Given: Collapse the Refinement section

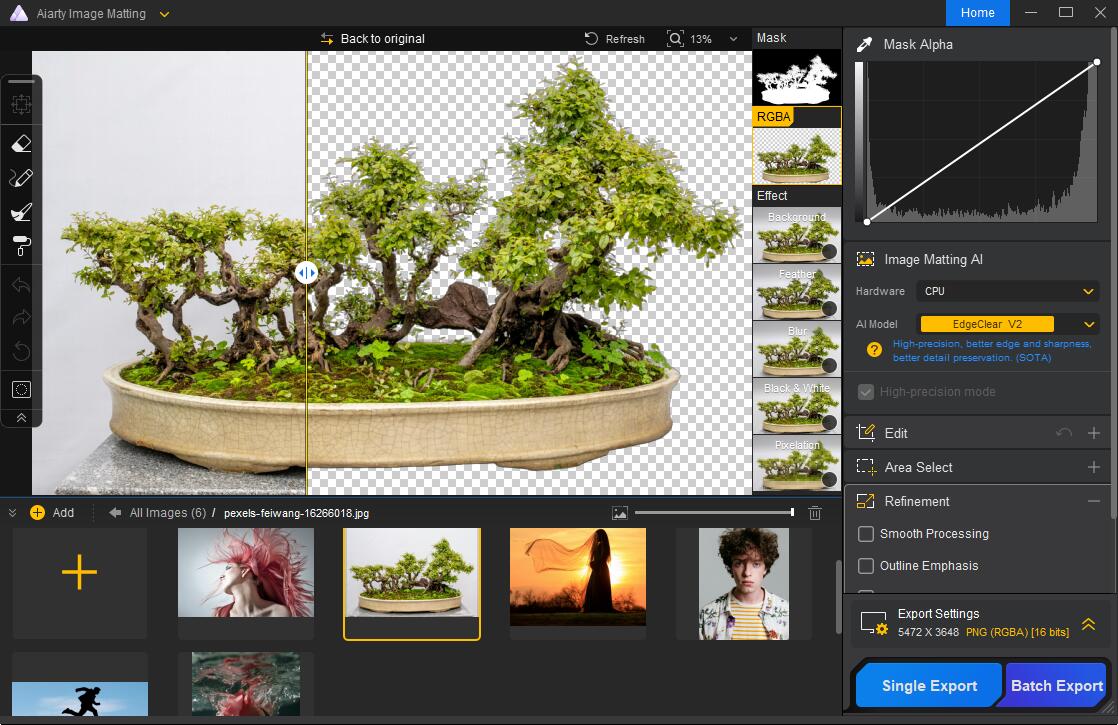Looking at the screenshot, I should 1094,501.
